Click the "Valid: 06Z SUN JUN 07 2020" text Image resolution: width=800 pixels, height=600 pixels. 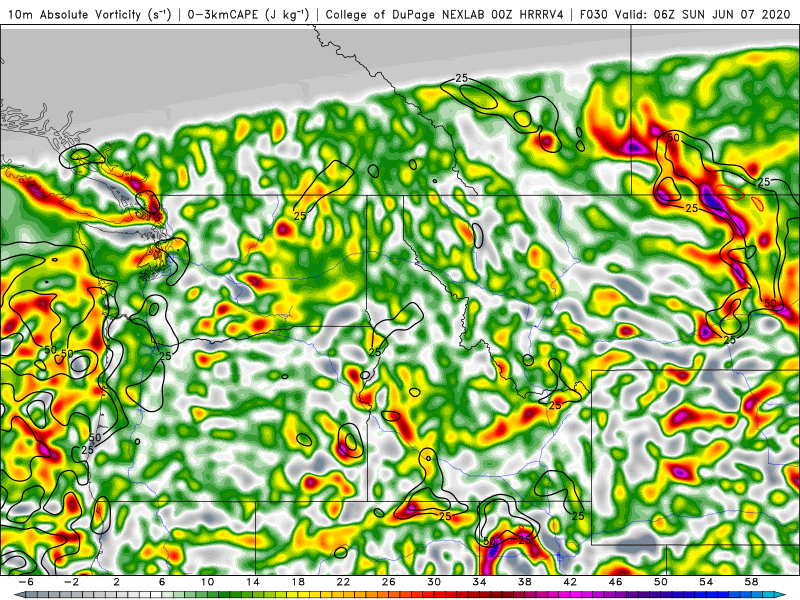coord(705,14)
